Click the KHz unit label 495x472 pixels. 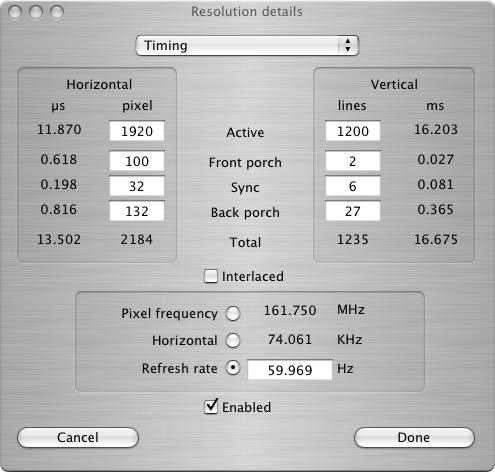[350, 340]
